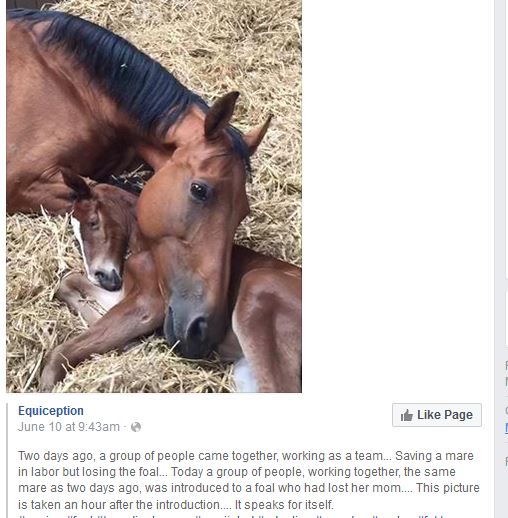
Task: Click the post text starting "Two days ago"
Action: (249, 480)
